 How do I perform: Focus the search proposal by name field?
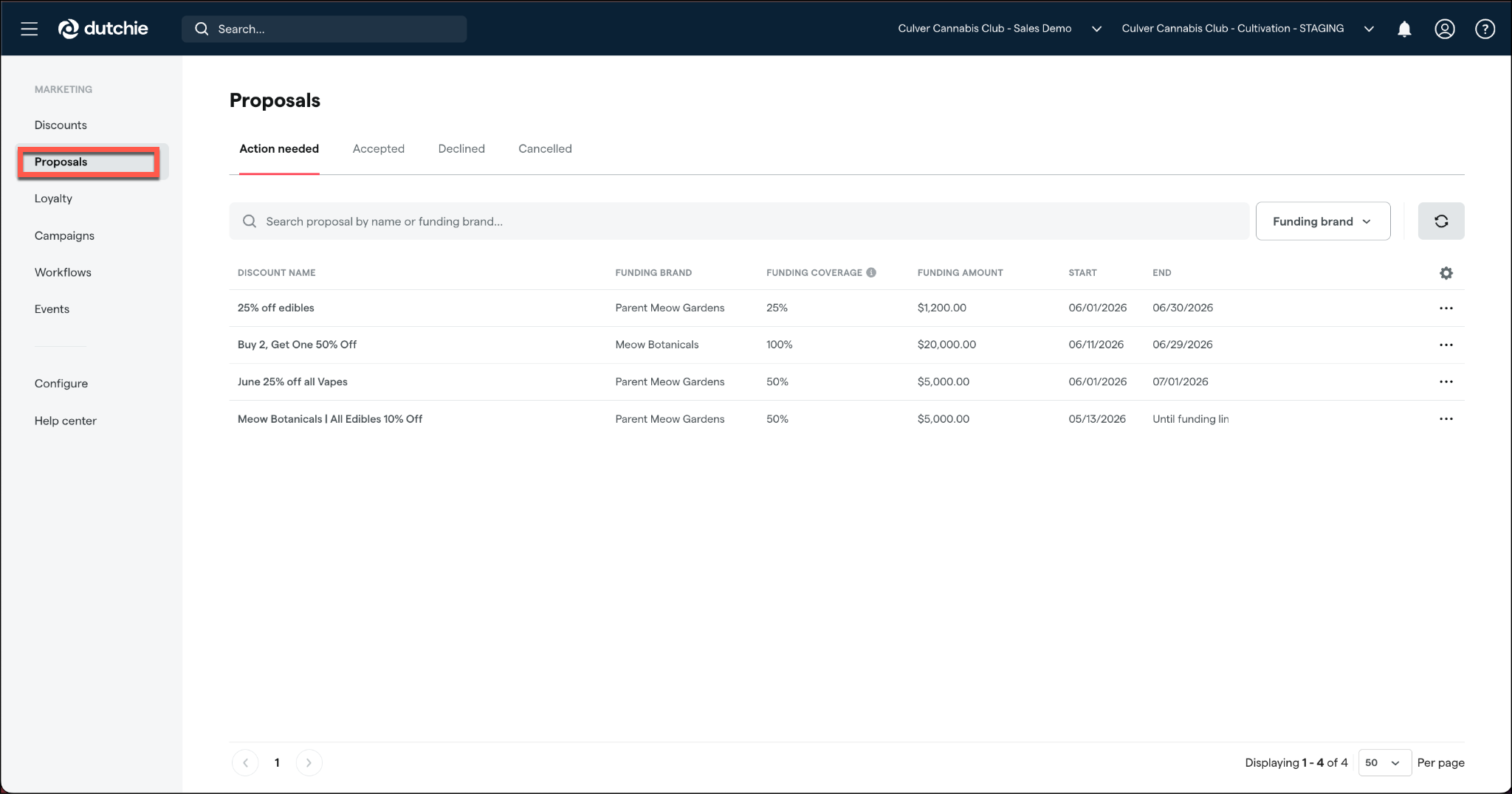(739, 221)
